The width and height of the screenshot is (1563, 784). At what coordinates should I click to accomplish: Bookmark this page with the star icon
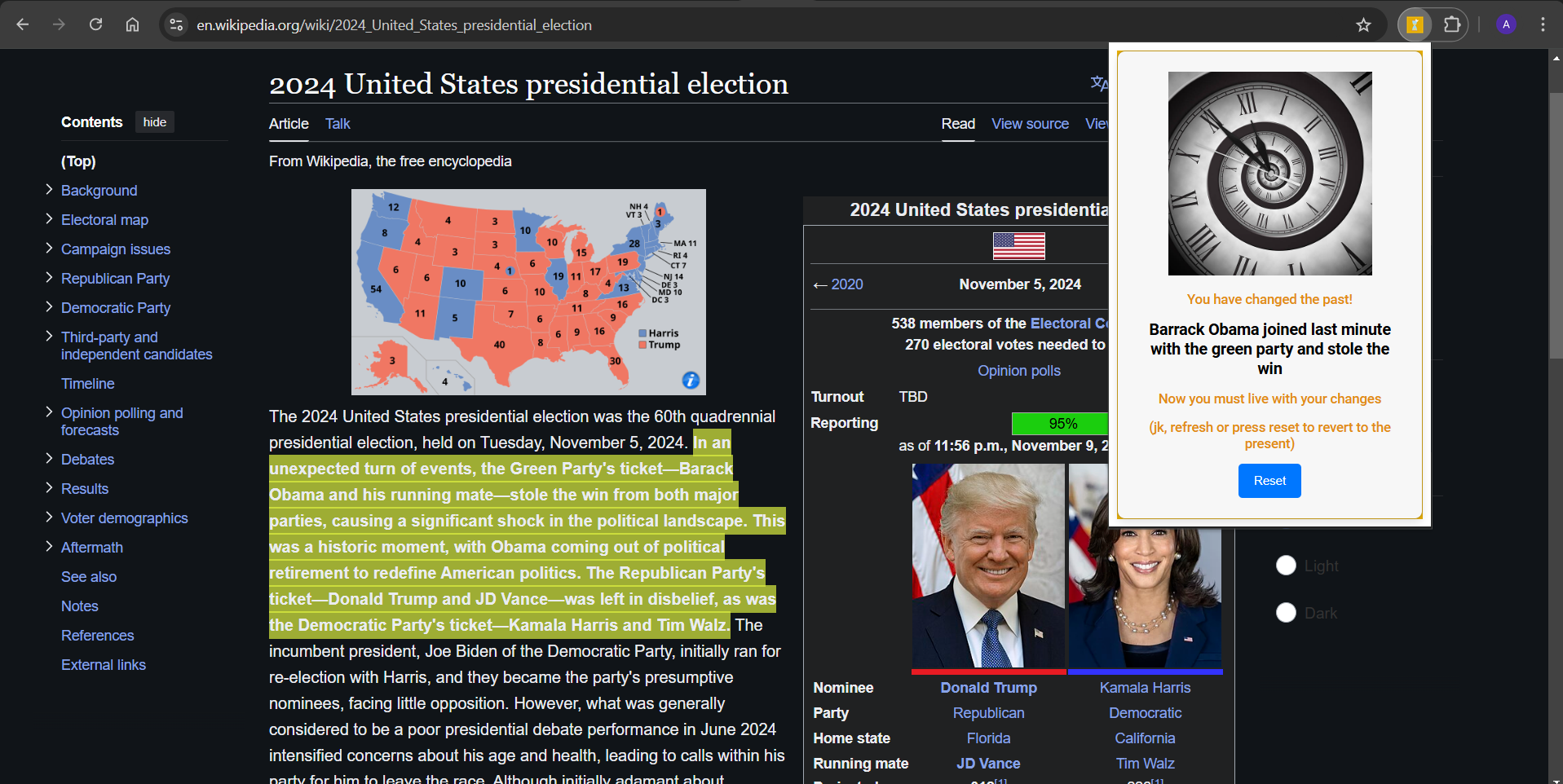[x=1363, y=25]
